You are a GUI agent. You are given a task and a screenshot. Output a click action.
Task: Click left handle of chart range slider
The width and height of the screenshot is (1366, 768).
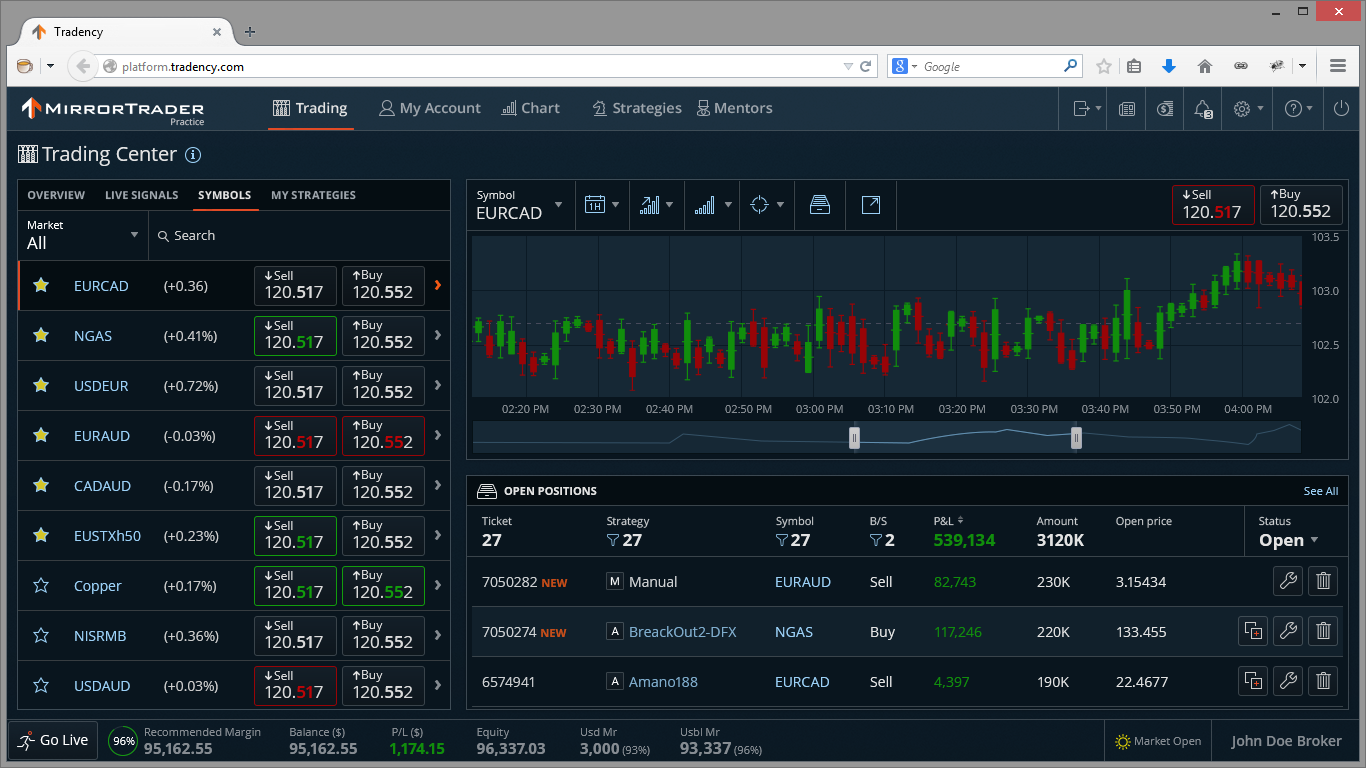pyautogui.click(x=854, y=437)
